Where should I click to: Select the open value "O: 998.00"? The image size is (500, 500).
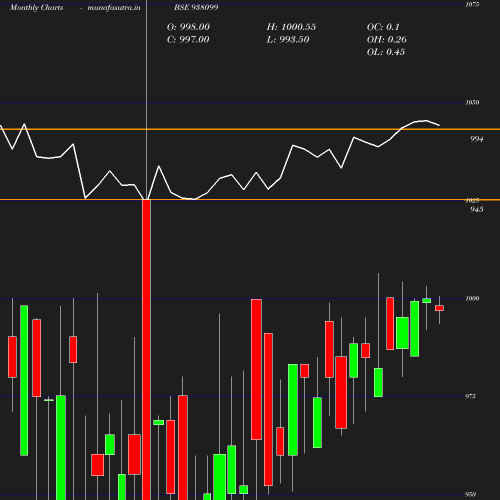tap(188, 27)
